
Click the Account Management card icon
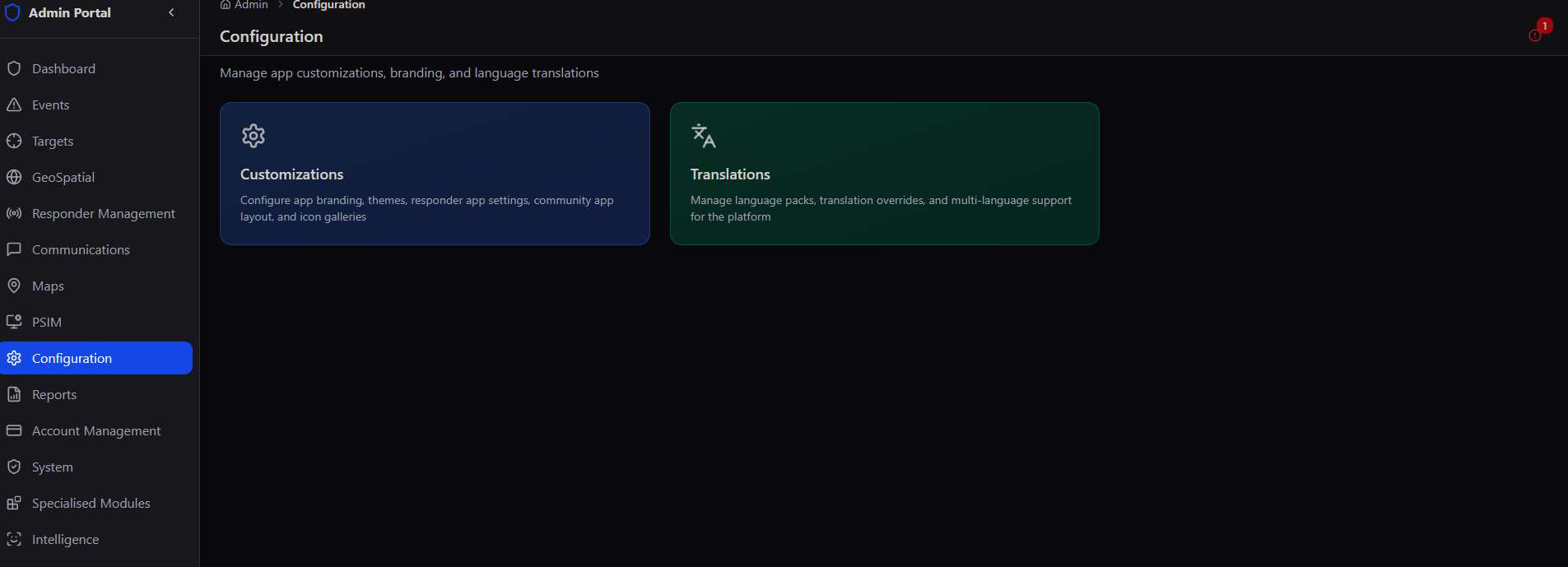pos(14,430)
